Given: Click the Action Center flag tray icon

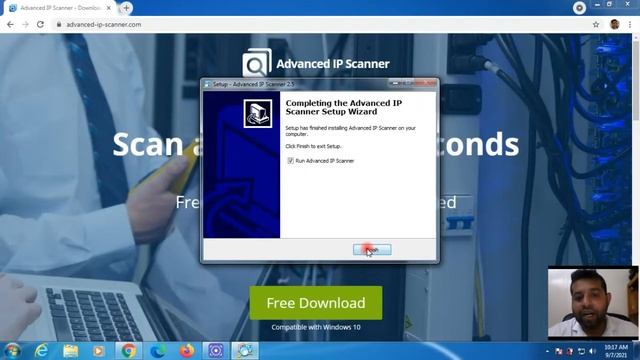Looking at the screenshot, I should [x=559, y=351].
